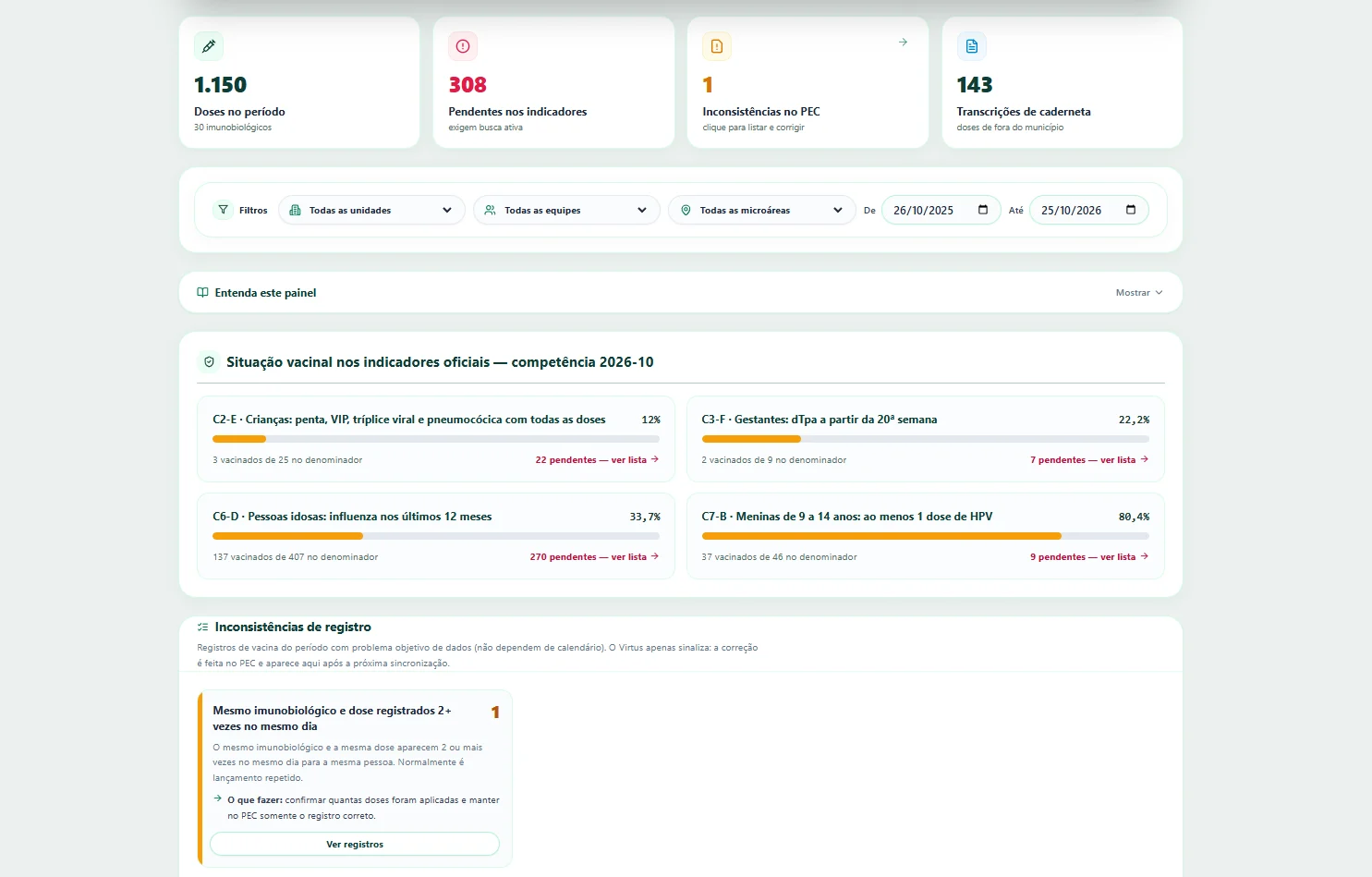Open calendar picker for date 25/10/2026

(x=1131, y=210)
